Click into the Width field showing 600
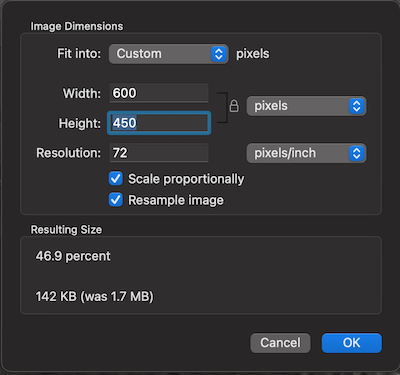 coord(159,93)
